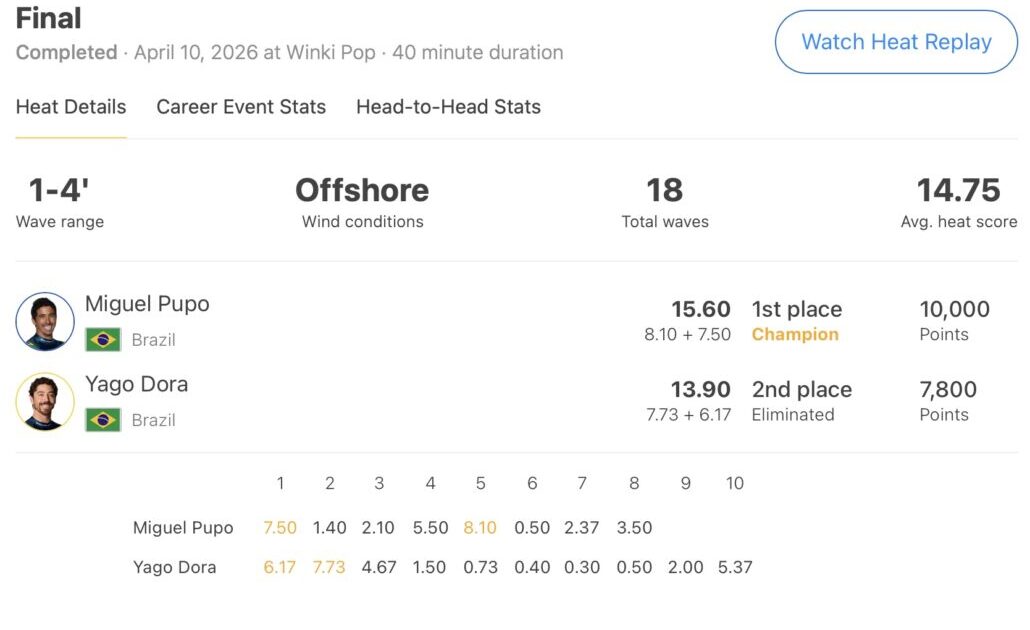1030x630 pixels.
Task: Select Yago Dora's 7.73 wave score
Action: coord(329,567)
